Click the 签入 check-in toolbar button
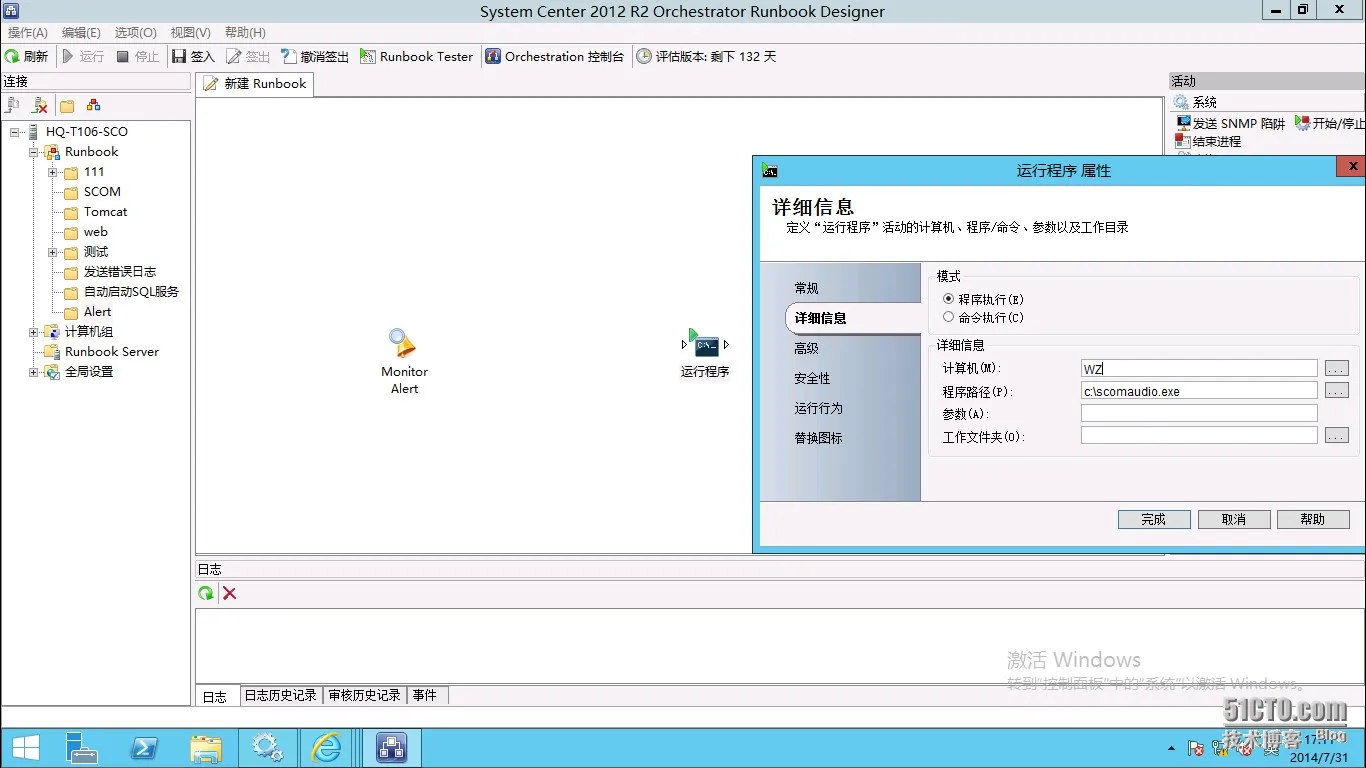Screen dimensions: 1366x768 pyautogui.click(x=194, y=57)
